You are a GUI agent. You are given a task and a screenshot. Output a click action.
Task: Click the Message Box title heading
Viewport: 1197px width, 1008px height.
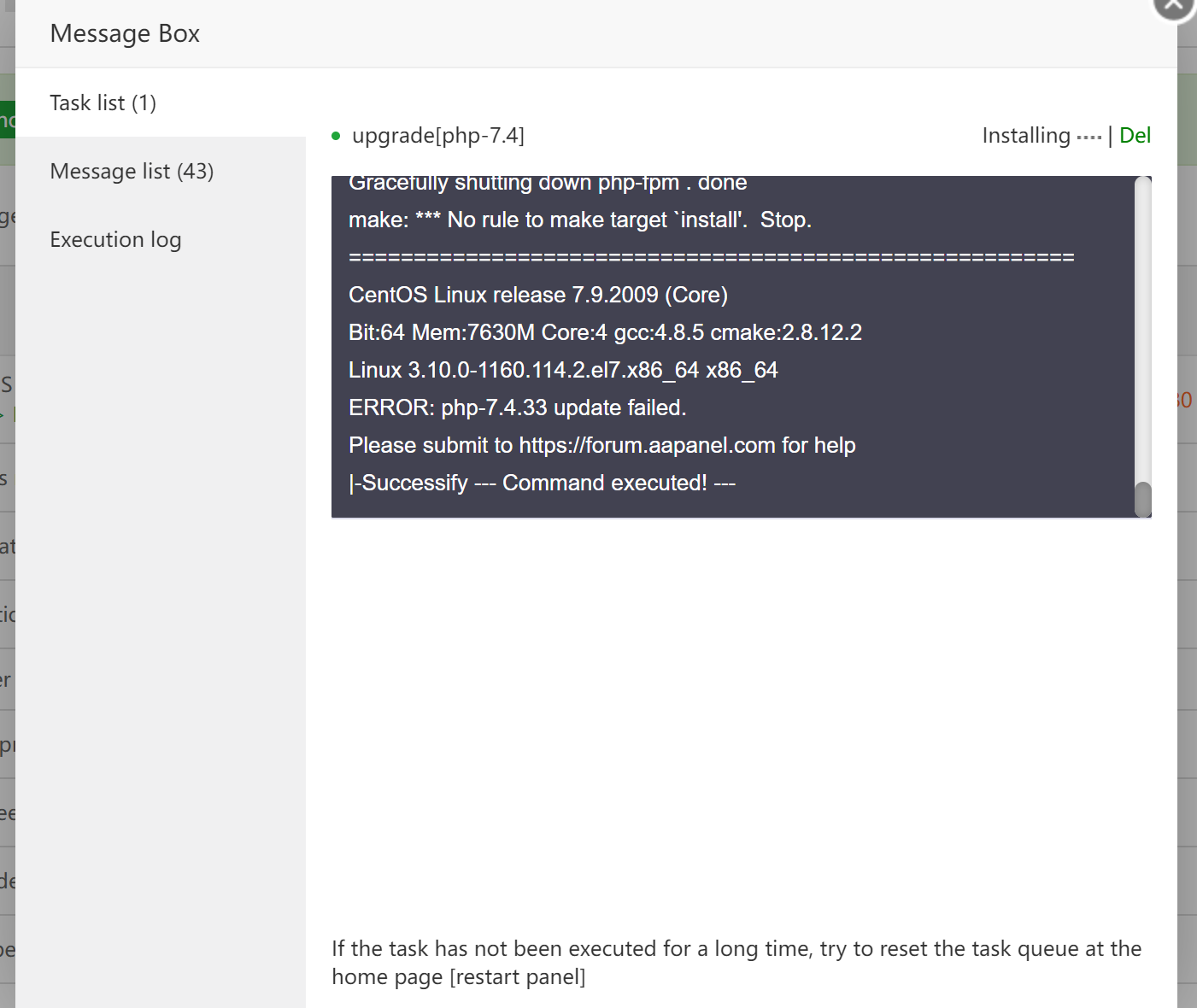[125, 34]
